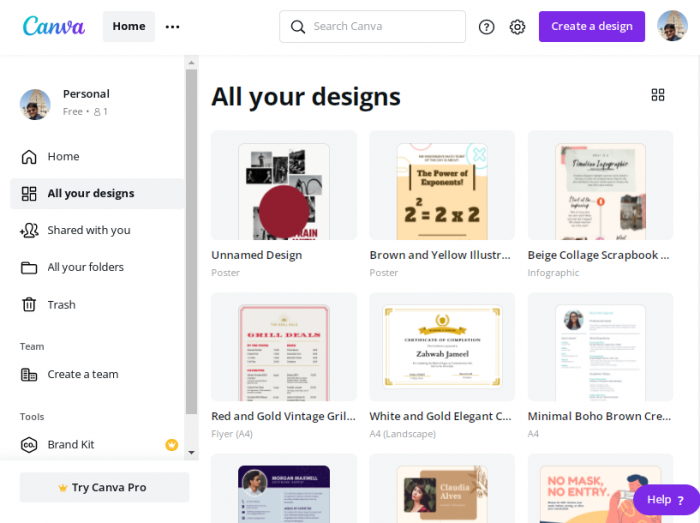Select Home tab in top bar

pos(129,27)
